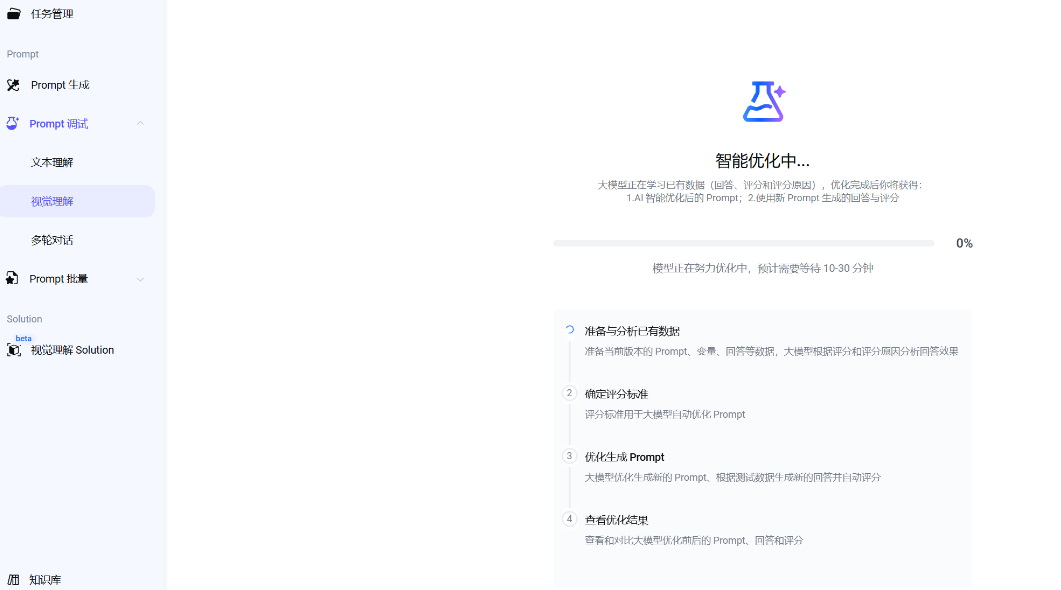Image resolution: width=1061 pixels, height=590 pixels.
Task: Click the 智能优化中... heading
Action: tap(763, 161)
